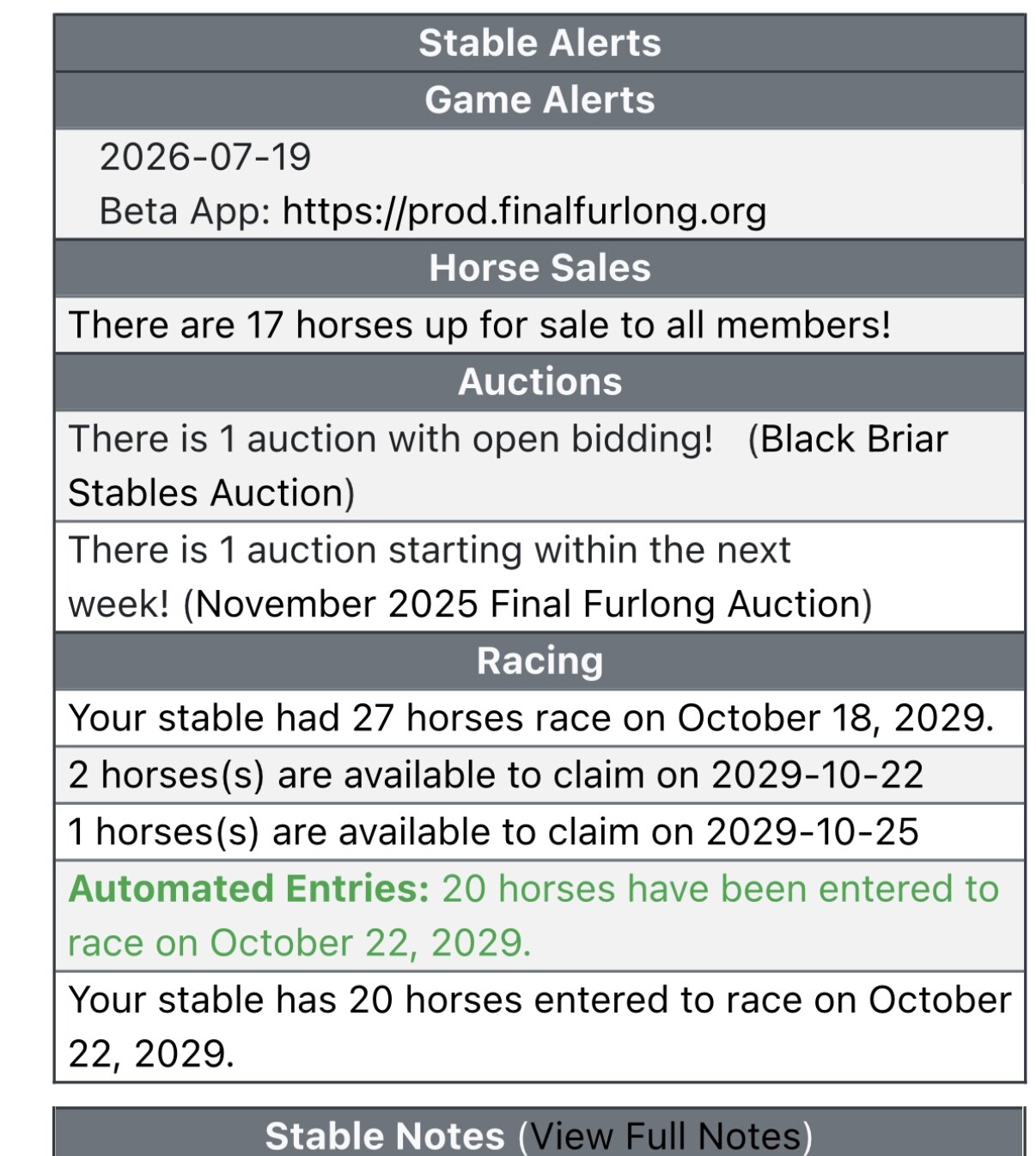Open the 2 horses claimable on 2029-10-22
The height and width of the screenshot is (1156, 1036).
496,776
